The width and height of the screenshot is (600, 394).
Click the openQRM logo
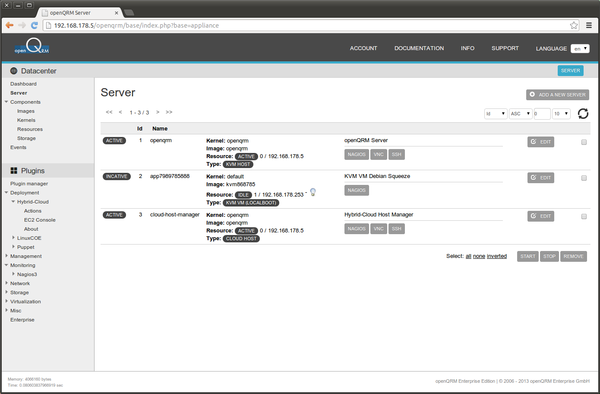pos(32,46)
